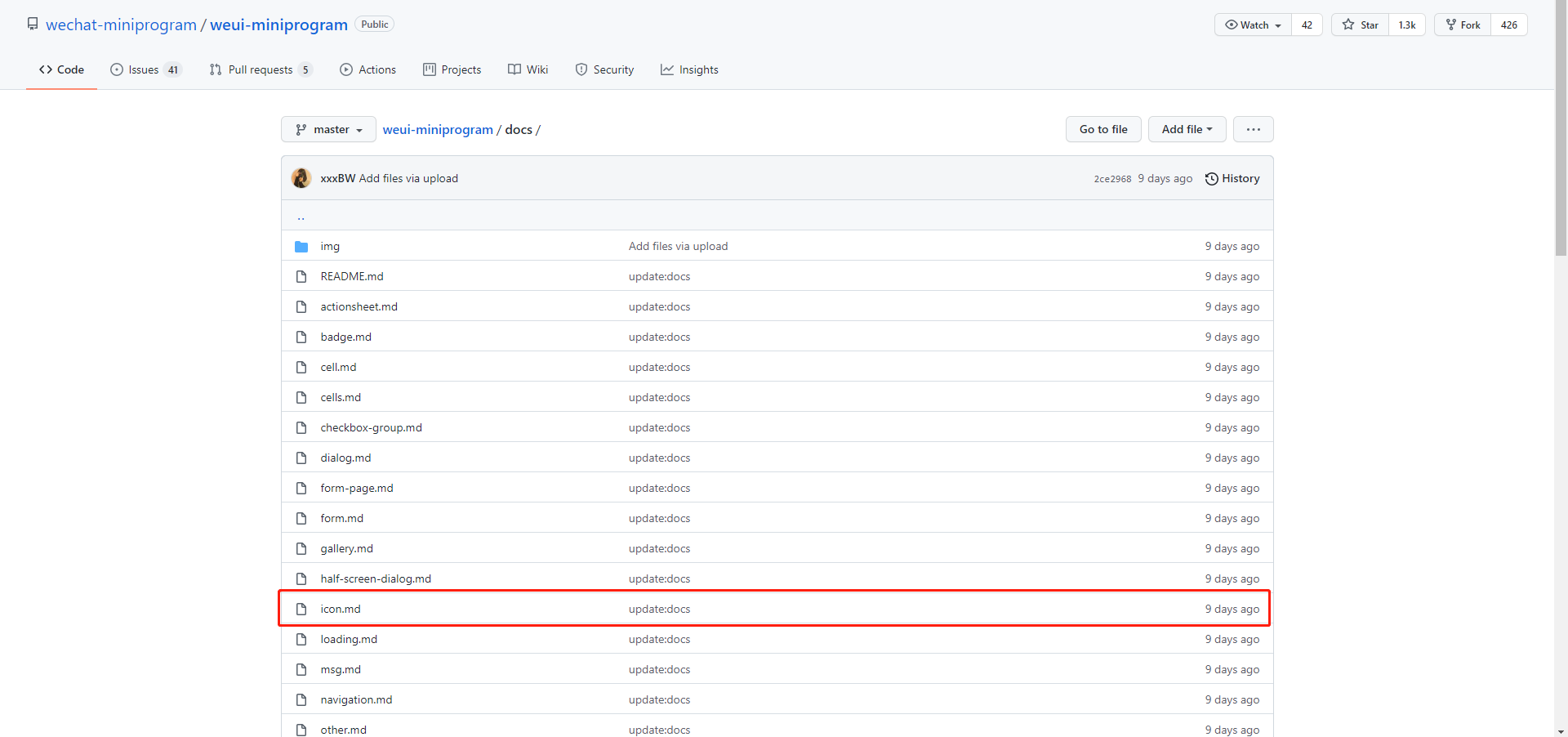Click the watchers count 42
1568x737 pixels.
coord(1307,25)
